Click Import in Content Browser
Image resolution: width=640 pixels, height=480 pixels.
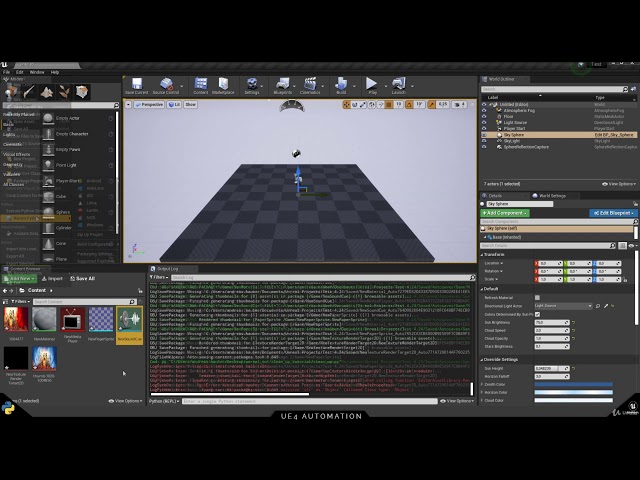(53, 279)
